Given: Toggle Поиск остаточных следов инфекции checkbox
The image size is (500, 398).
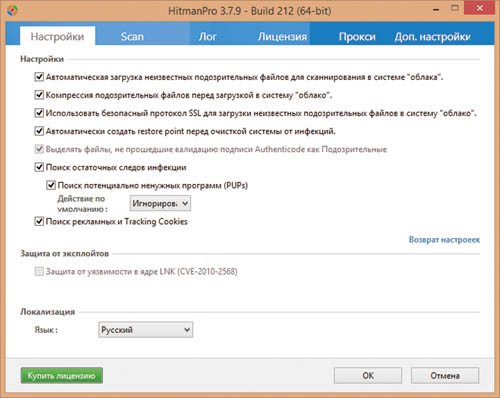Looking at the screenshot, I should 39,167.
